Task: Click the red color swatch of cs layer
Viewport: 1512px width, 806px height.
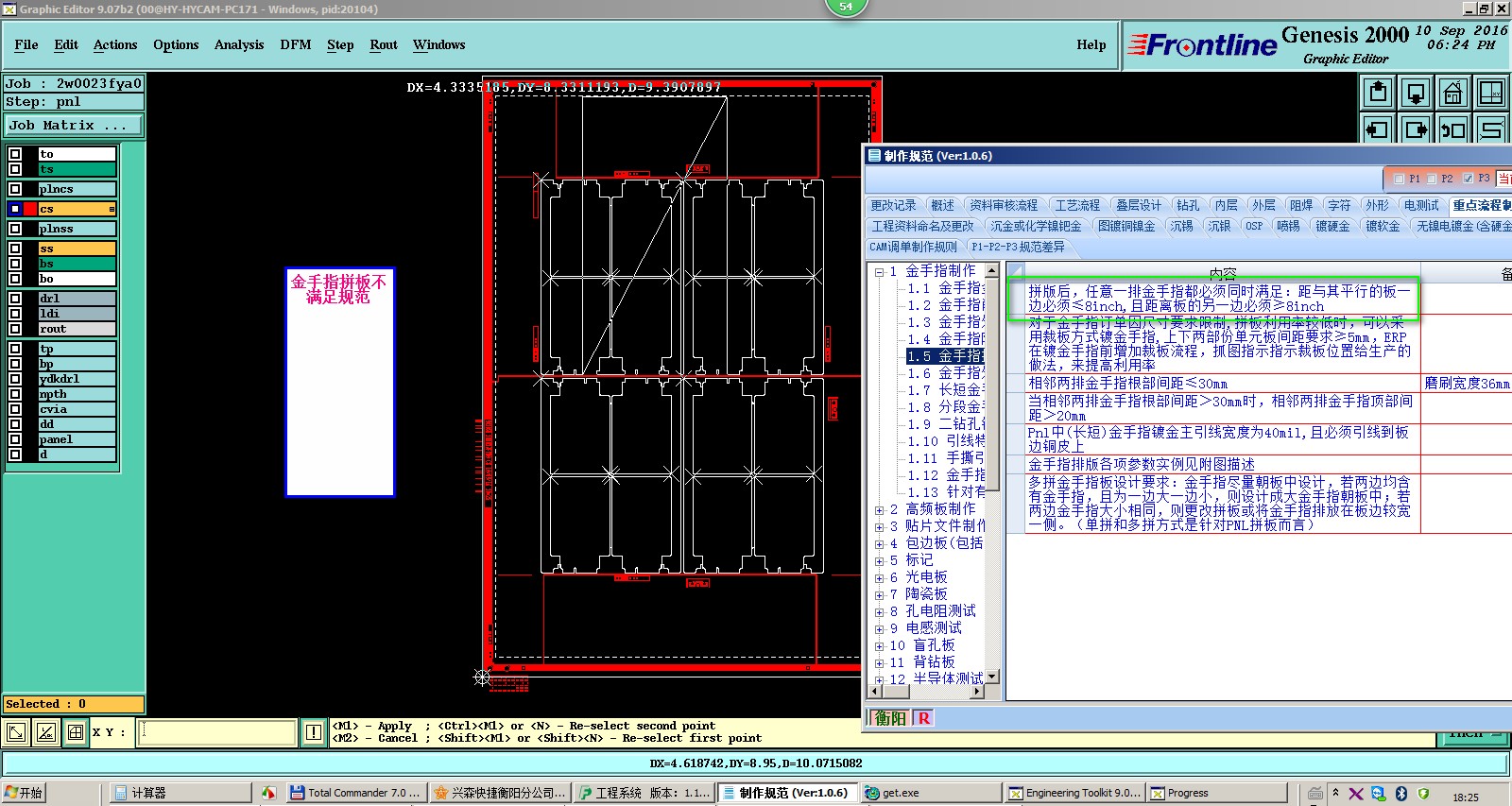Action: 30,209
